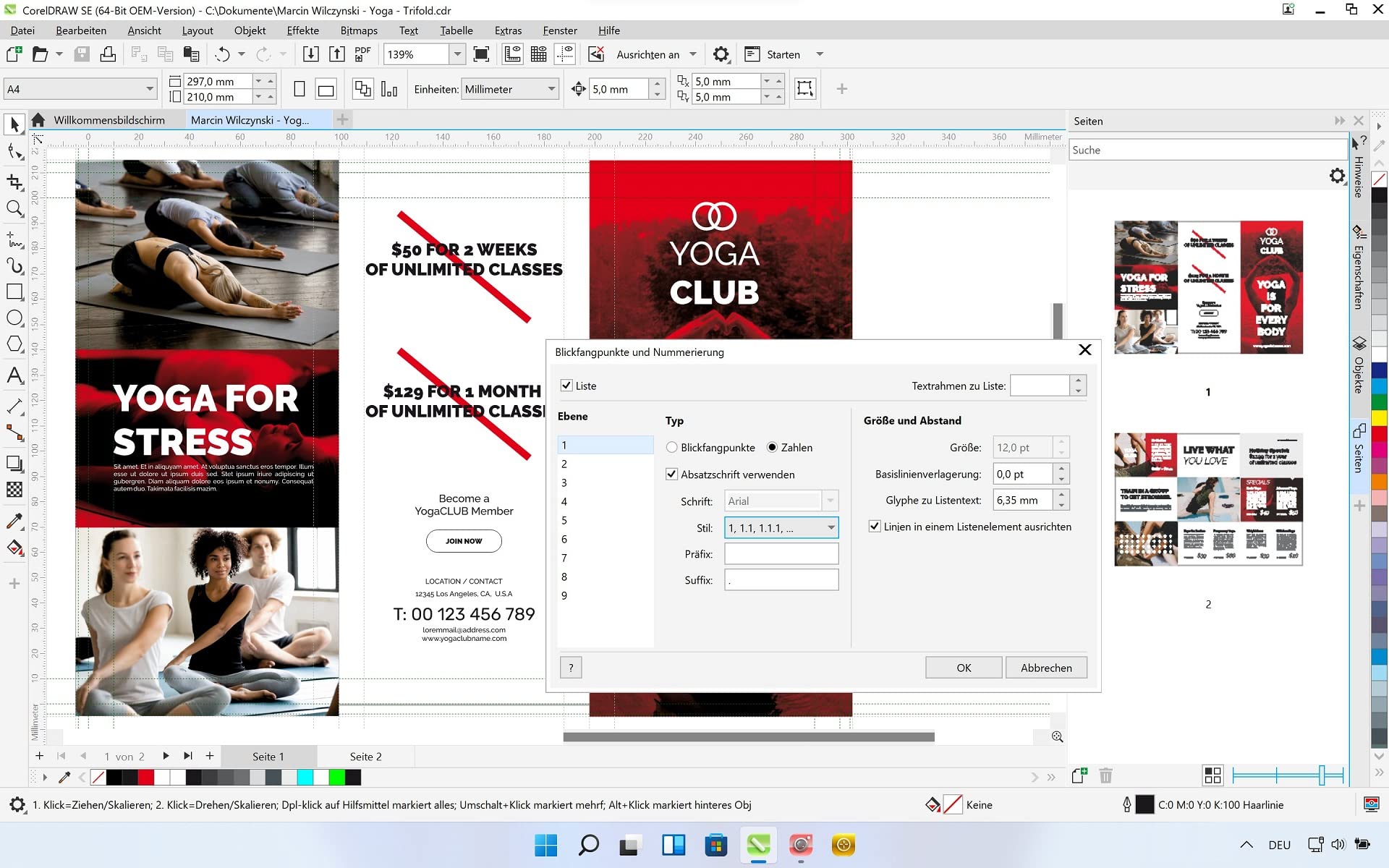Viewport: 1389px width, 868px height.
Task: Click the add new page icon in Seiten docker
Action: 1079,775
